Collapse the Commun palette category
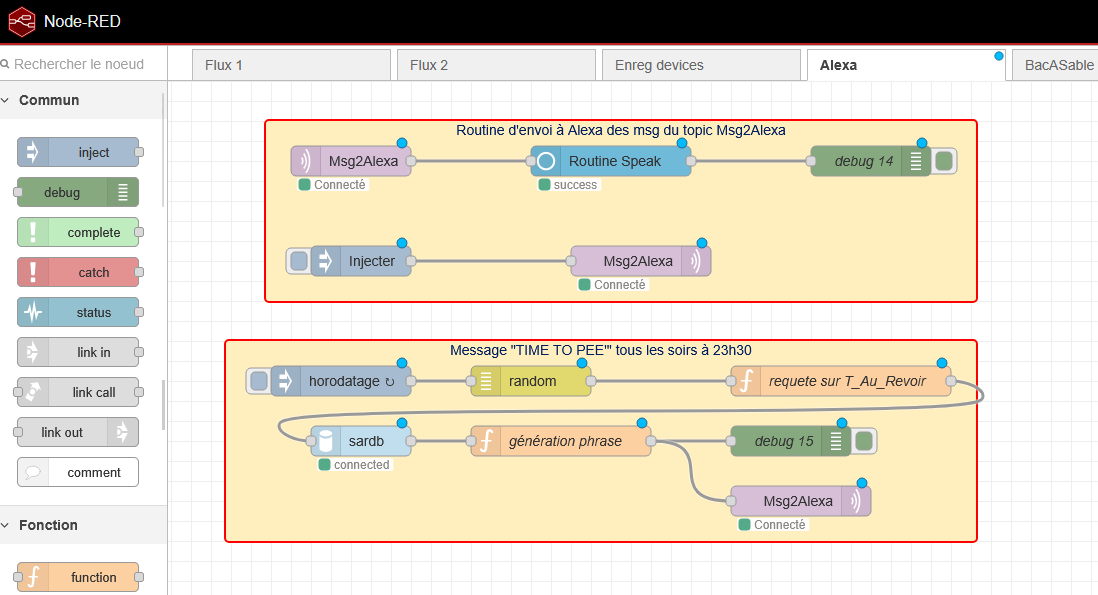1098x595 pixels. coord(48,100)
